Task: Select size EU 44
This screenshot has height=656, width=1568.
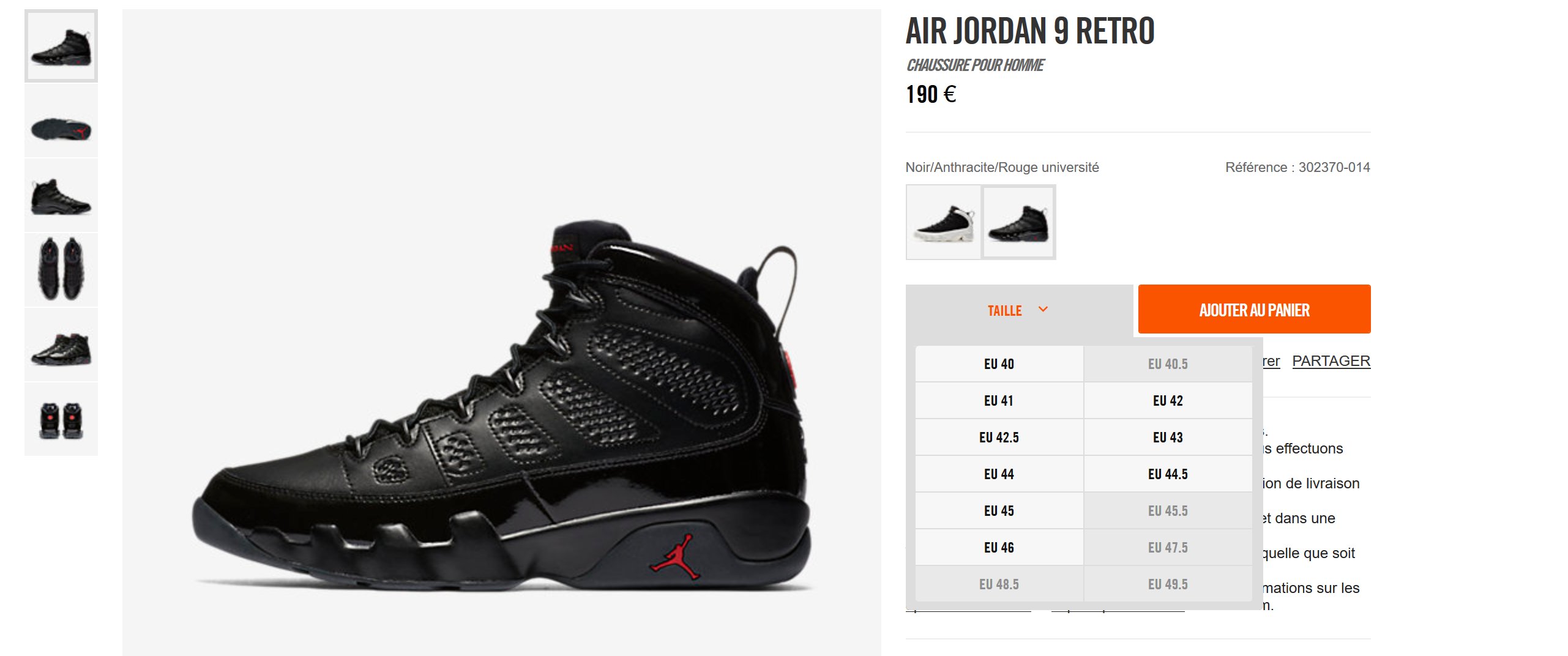Action: pos(999,474)
